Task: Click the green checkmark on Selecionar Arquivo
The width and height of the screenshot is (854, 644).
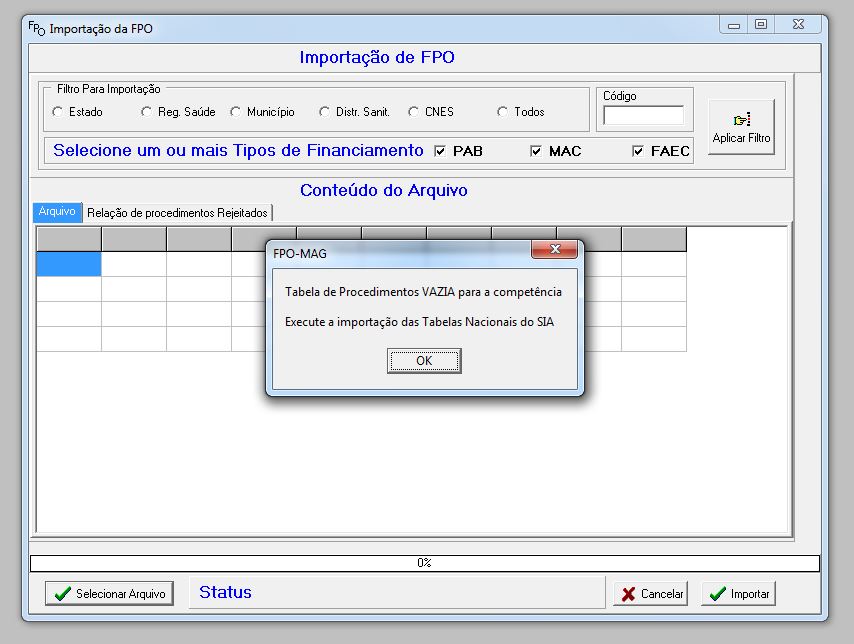Action: pyautogui.click(x=63, y=594)
